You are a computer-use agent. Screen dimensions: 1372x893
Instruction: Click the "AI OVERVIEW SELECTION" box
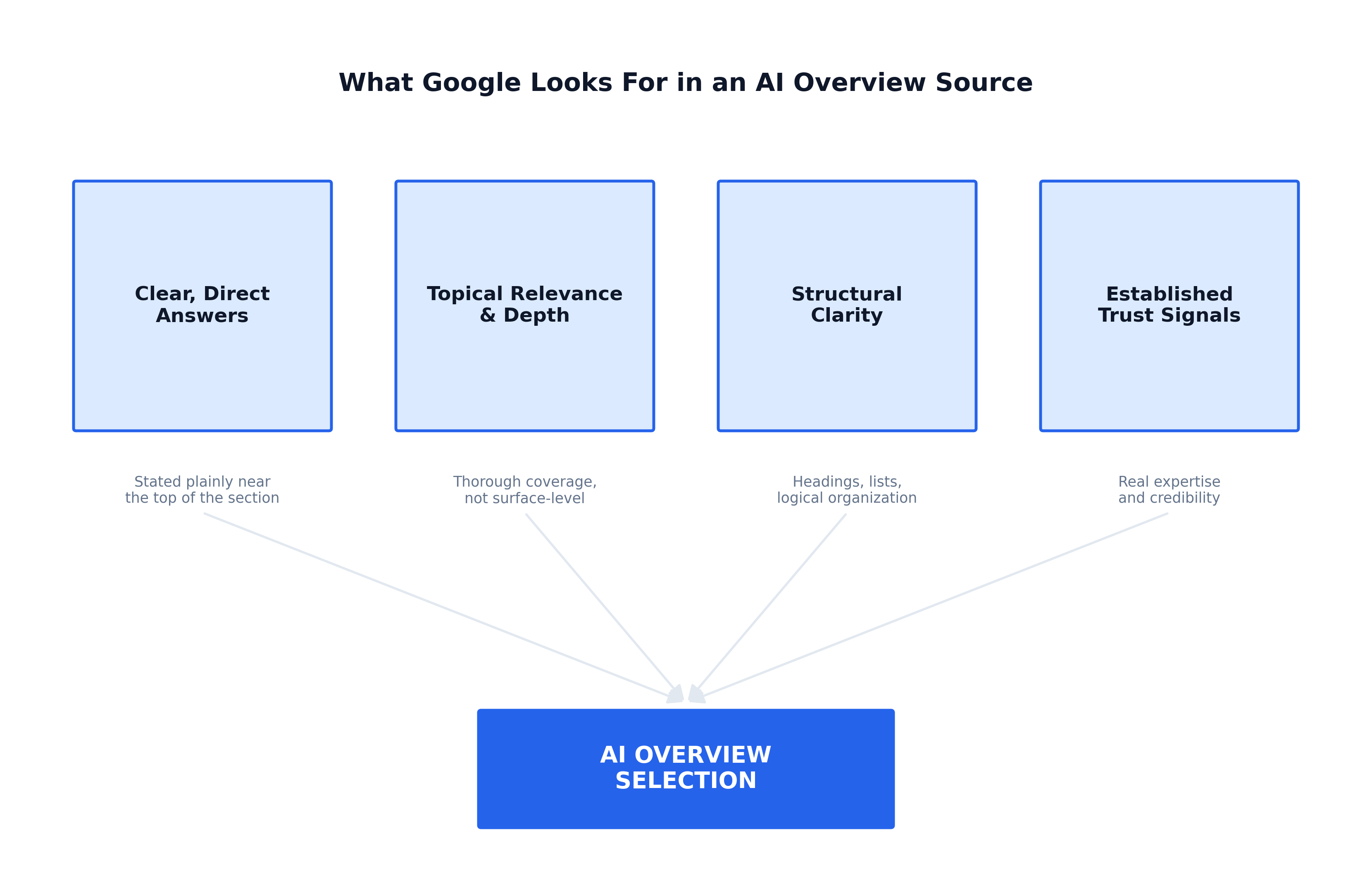tap(686, 769)
